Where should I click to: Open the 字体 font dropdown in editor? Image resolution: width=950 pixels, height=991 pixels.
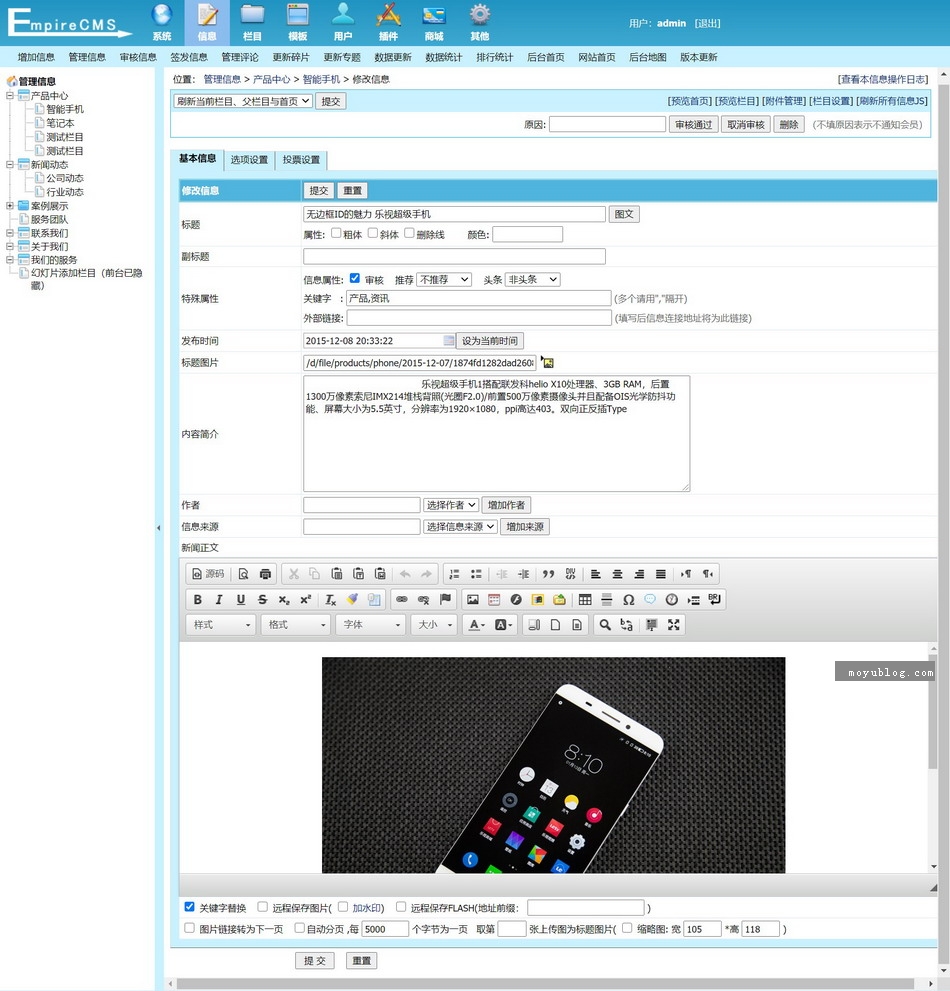[x=370, y=624]
